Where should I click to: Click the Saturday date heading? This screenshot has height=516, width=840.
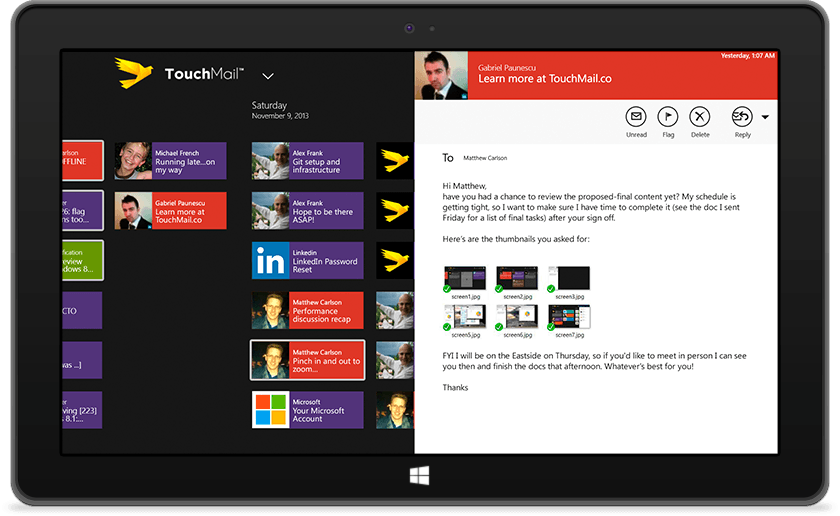coord(269,106)
